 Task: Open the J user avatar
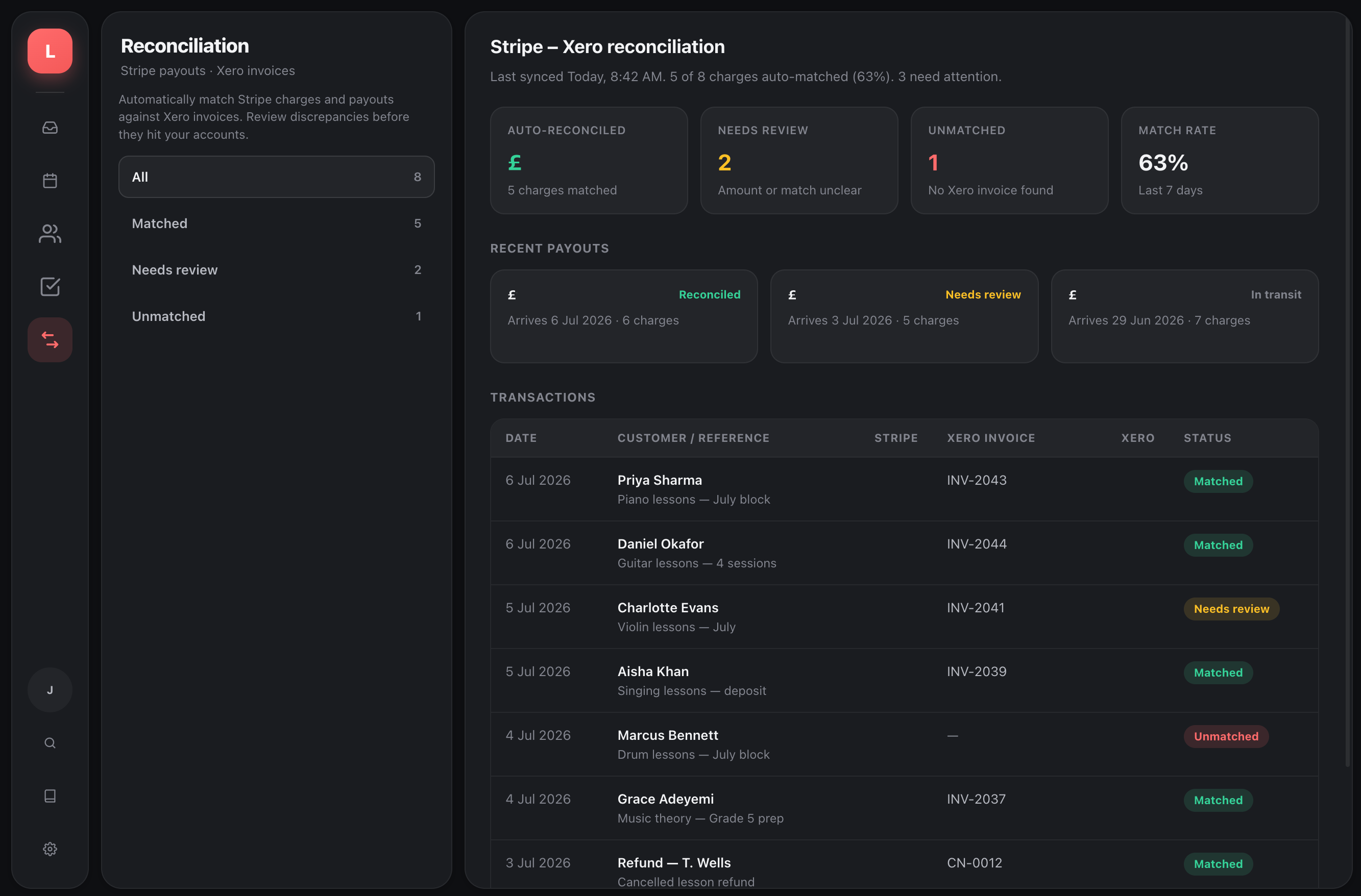(50, 690)
